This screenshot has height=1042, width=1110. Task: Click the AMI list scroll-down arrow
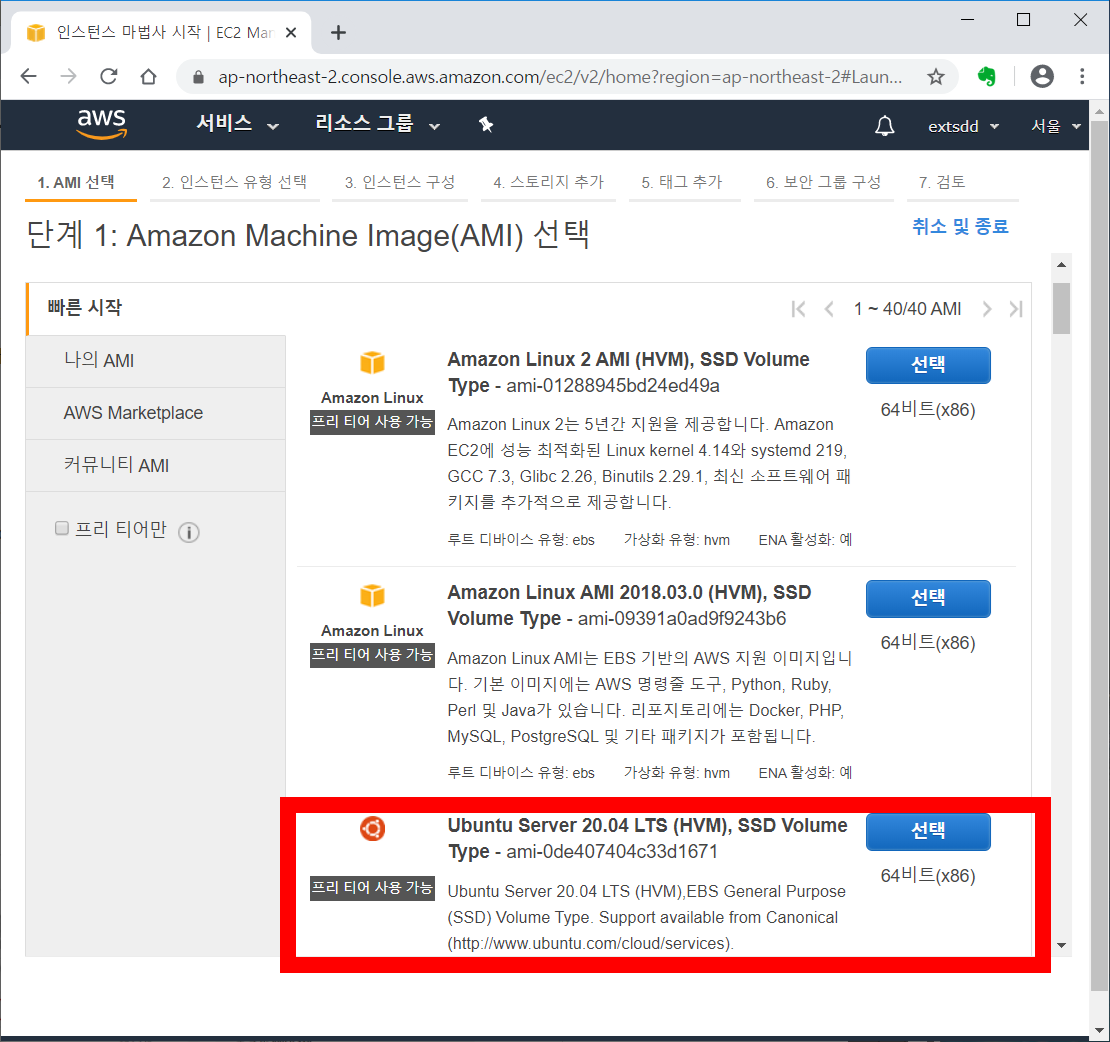[x=1061, y=945]
